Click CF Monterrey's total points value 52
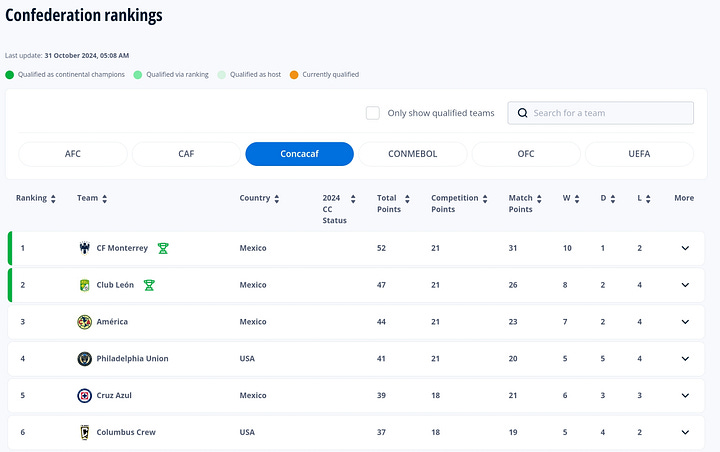The height and width of the screenshot is (452, 720). tap(381, 248)
